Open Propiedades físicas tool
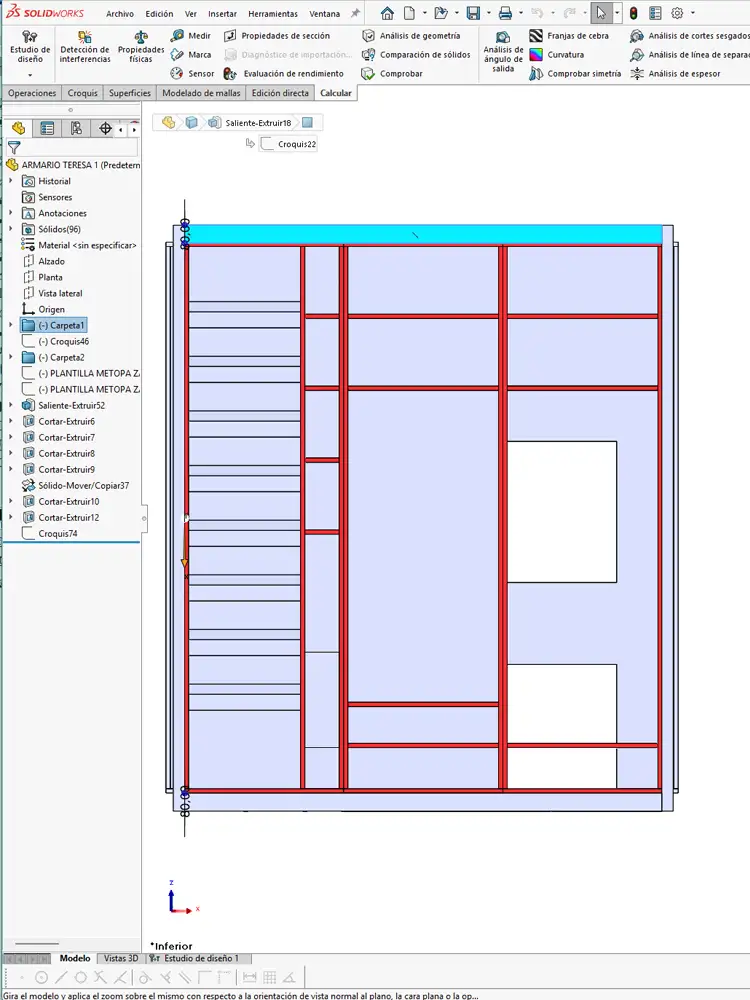Screen dimensions: 750x1000 [141, 47]
